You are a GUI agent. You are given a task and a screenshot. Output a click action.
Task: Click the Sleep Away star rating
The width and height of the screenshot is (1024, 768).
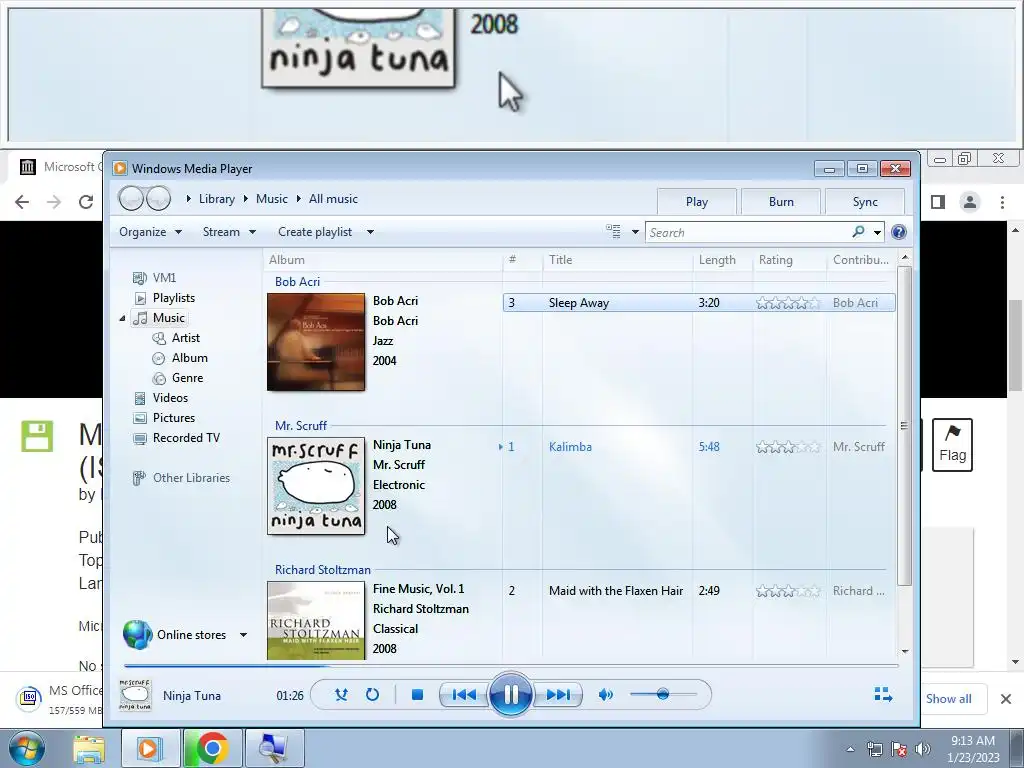click(x=788, y=303)
